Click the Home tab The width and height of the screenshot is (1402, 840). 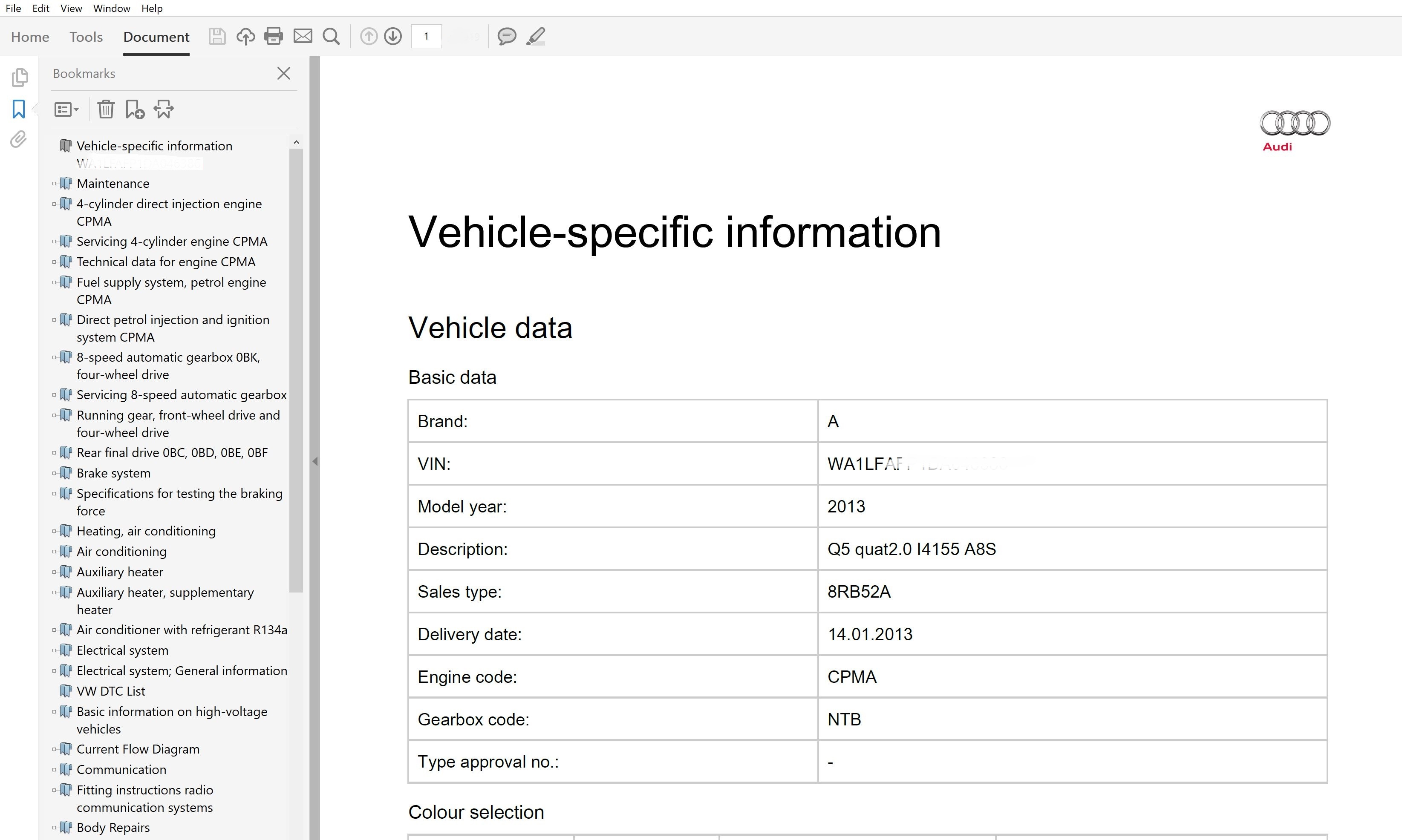[x=30, y=36]
